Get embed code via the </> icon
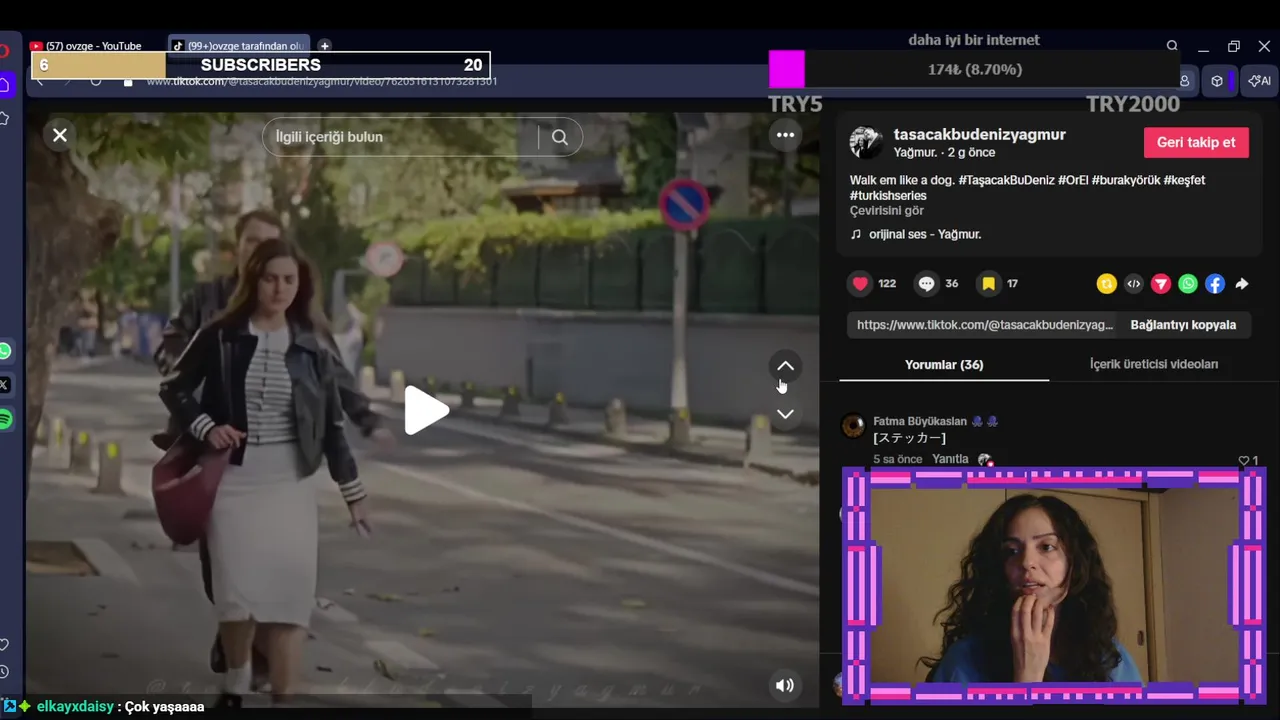This screenshot has width=1280, height=720. tap(1133, 284)
